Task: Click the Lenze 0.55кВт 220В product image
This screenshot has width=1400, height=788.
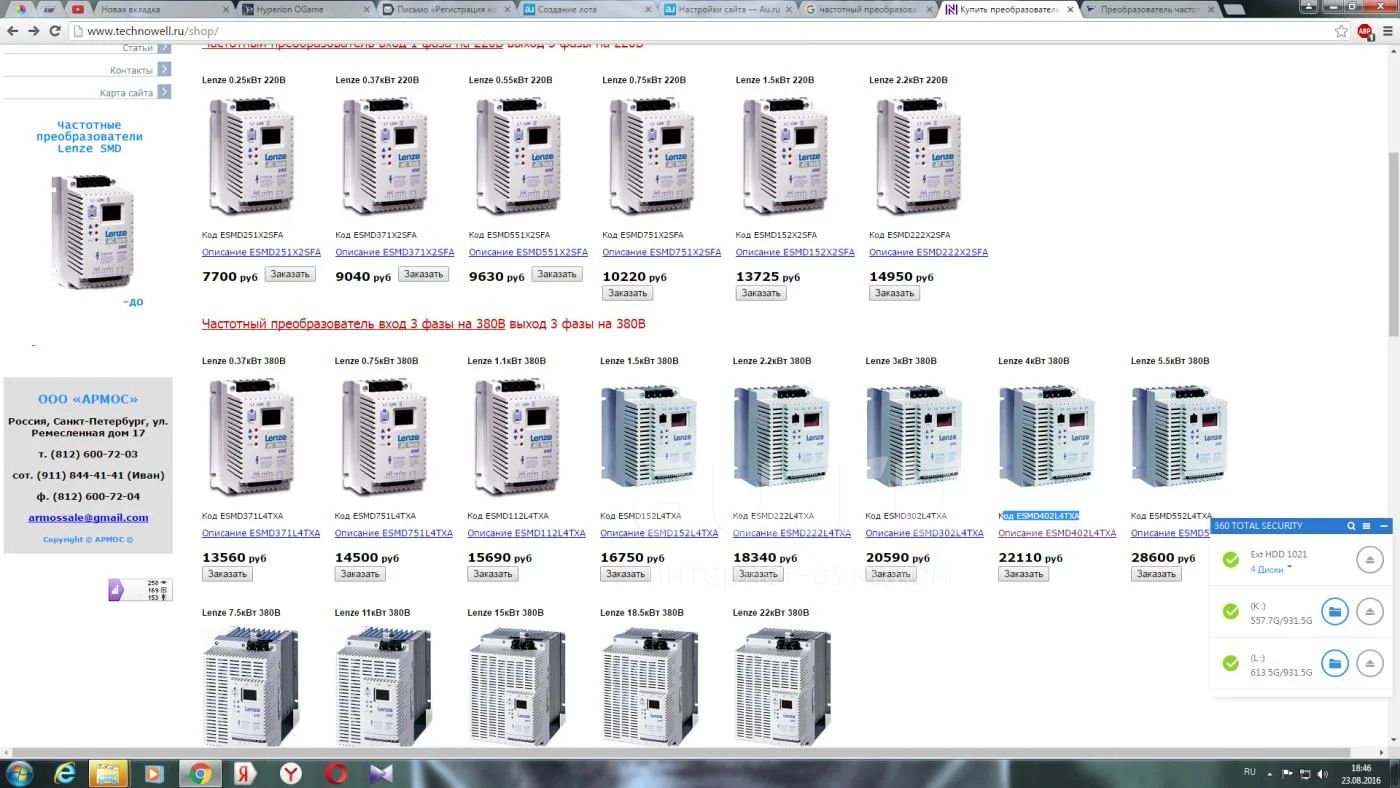Action: pos(518,155)
